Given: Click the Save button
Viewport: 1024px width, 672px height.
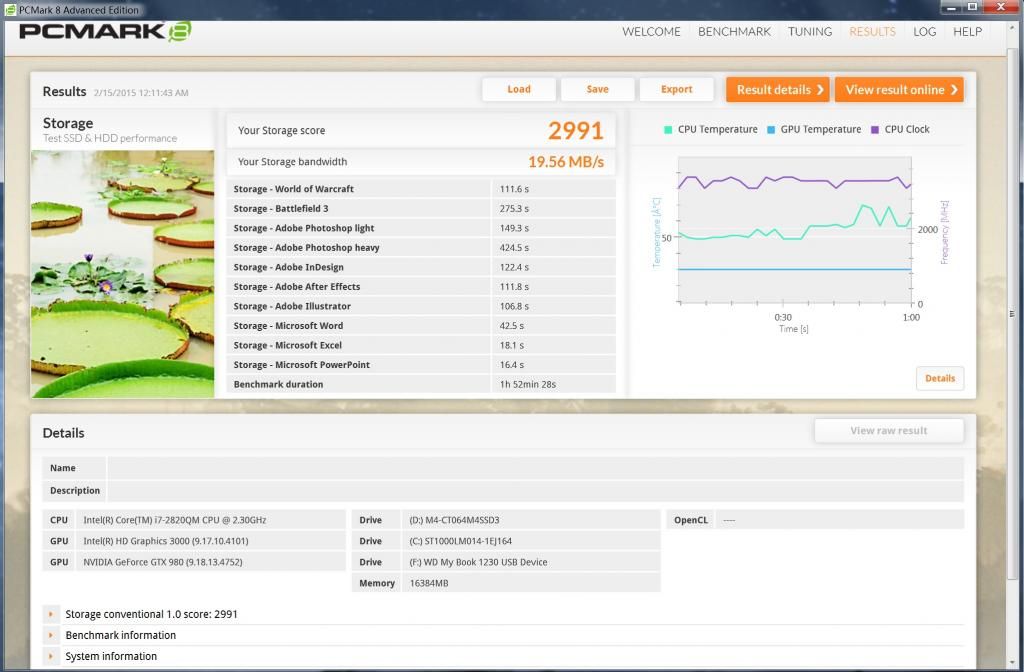Looking at the screenshot, I should click(598, 89).
